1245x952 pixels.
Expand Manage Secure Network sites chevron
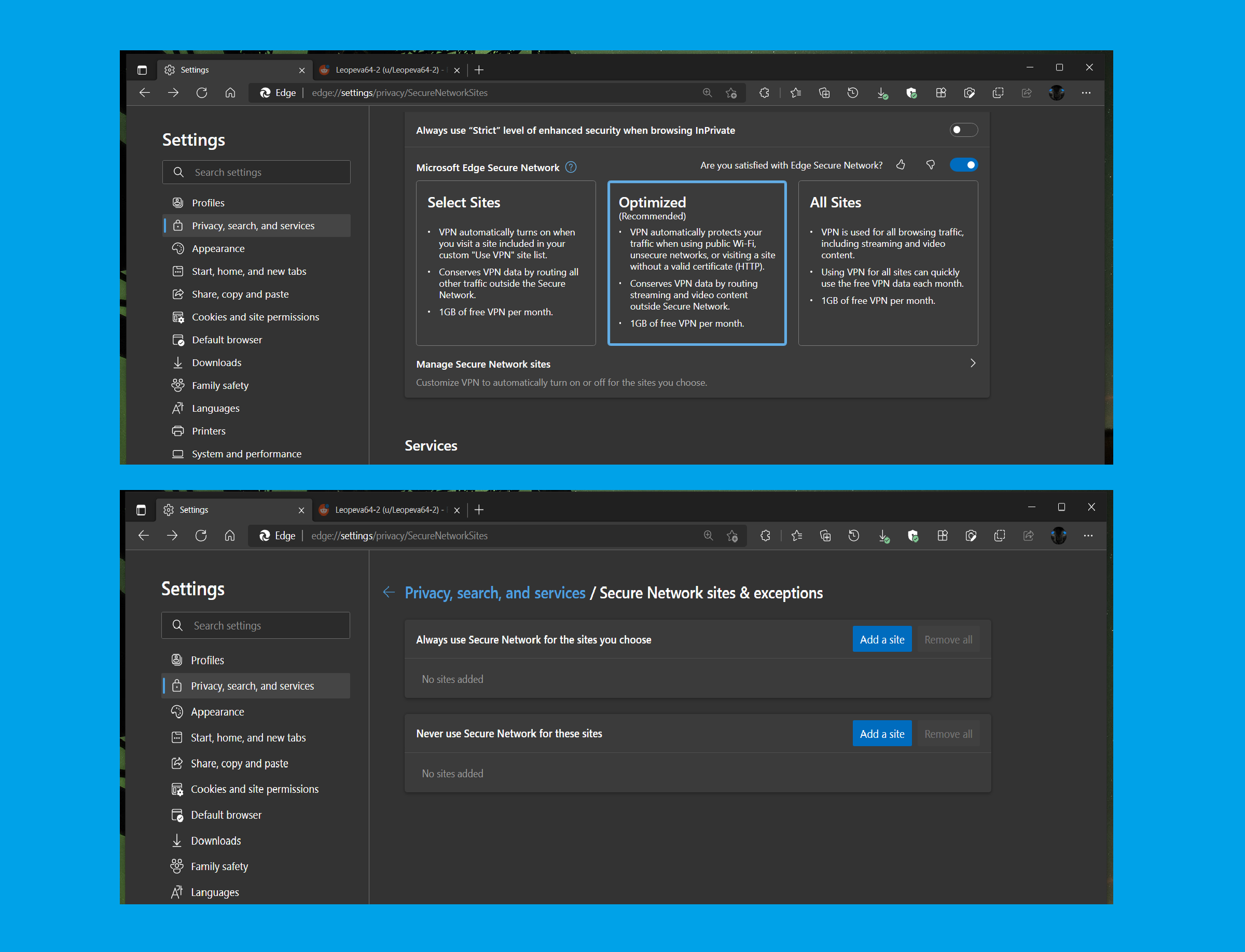click(972, 363)
